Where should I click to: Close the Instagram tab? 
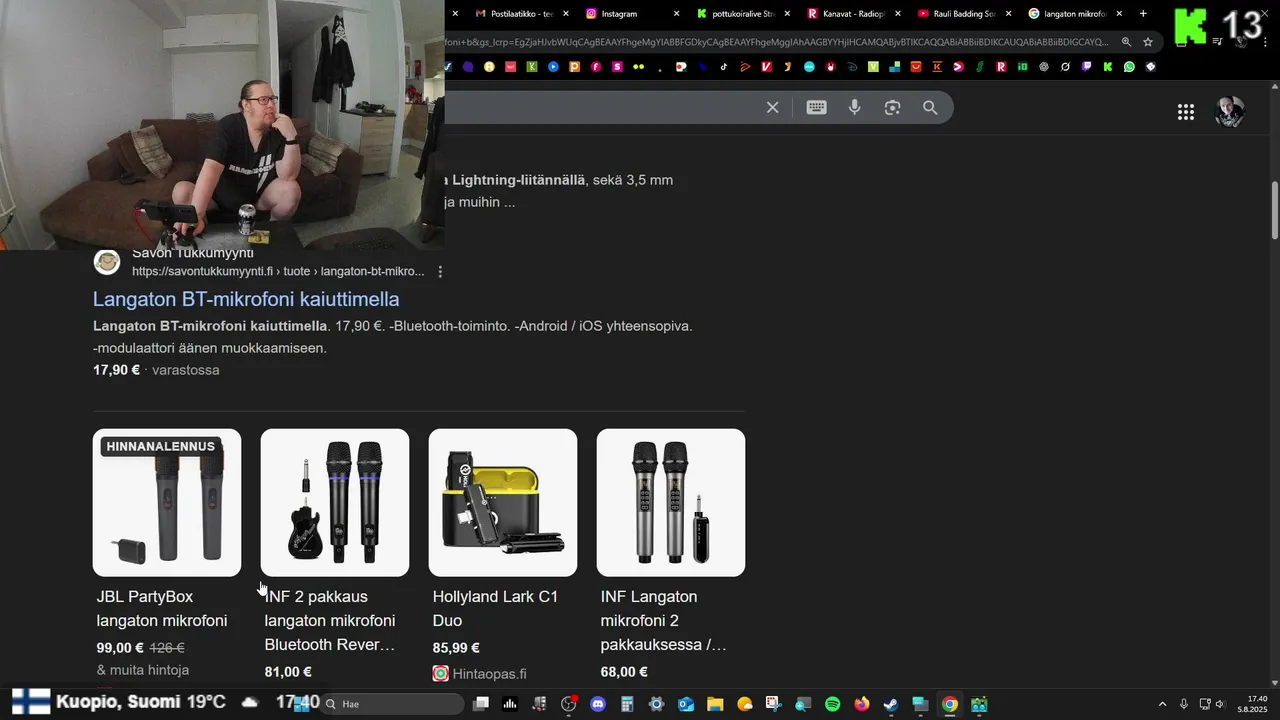[x=677, y=14]
